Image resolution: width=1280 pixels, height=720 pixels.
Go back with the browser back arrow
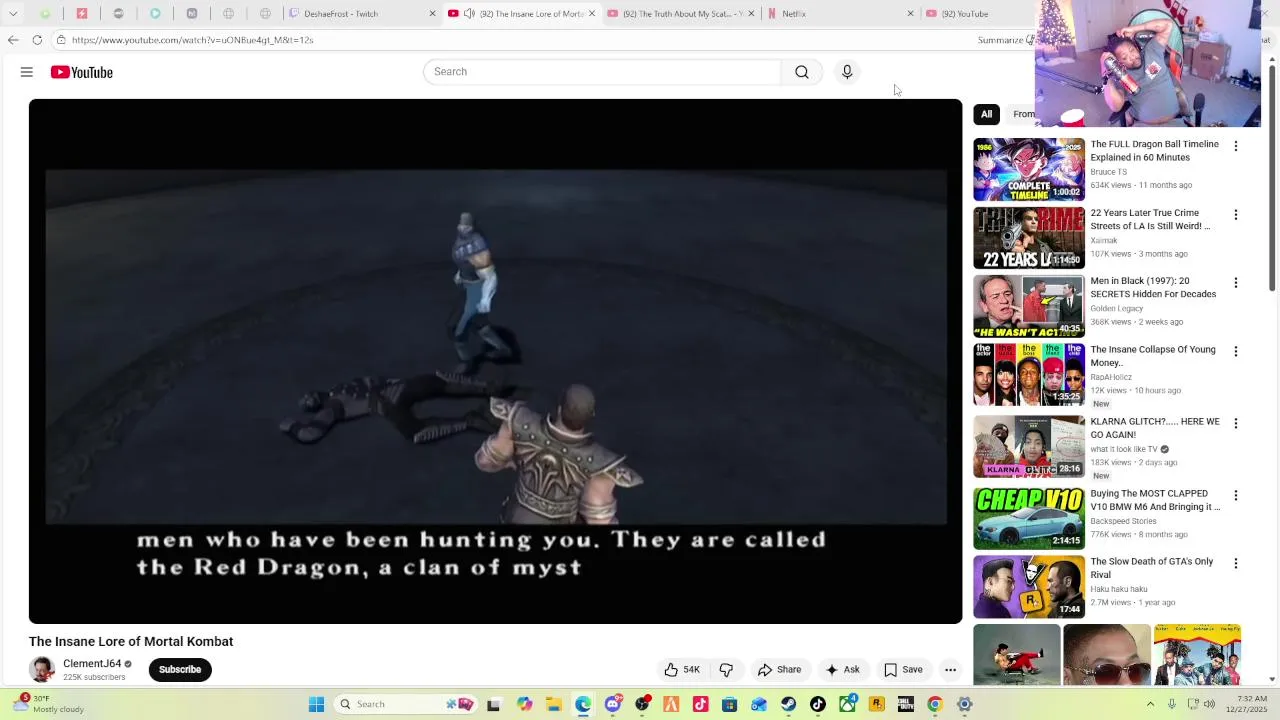point(13,40)
